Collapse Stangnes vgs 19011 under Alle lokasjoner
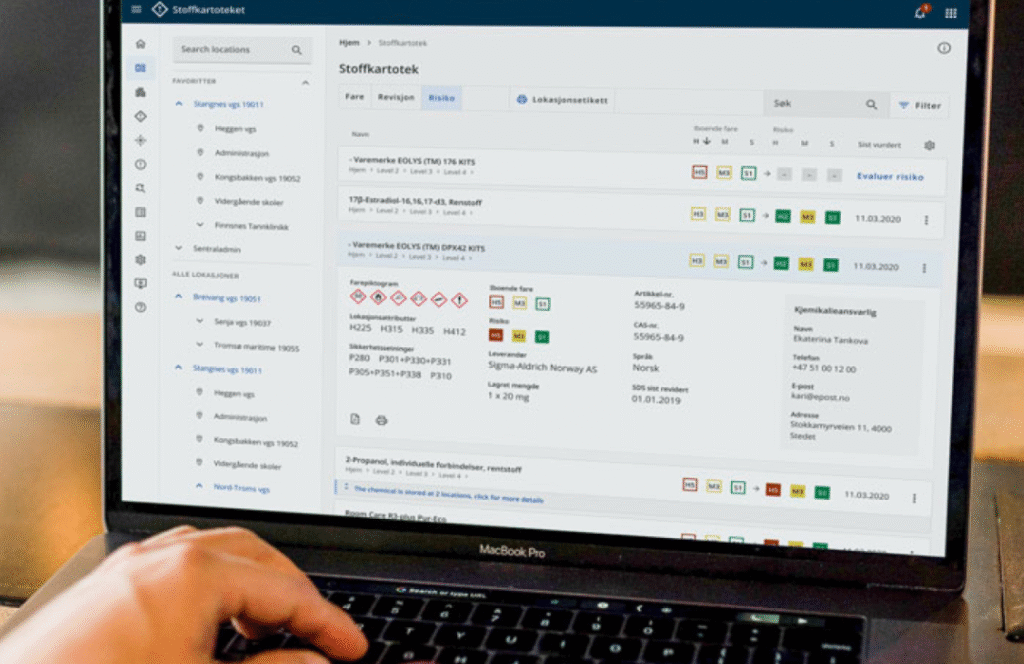Image resolution: width=1024 pixels, height=664 pixels. click(x=178, y=368)
